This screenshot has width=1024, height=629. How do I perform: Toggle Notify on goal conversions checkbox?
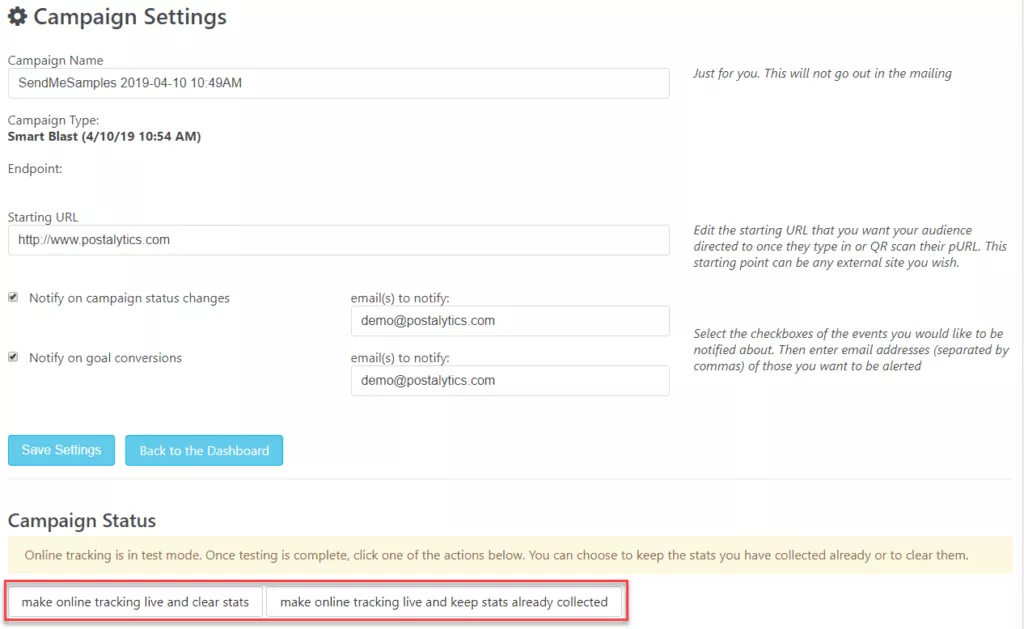(13, 357)
